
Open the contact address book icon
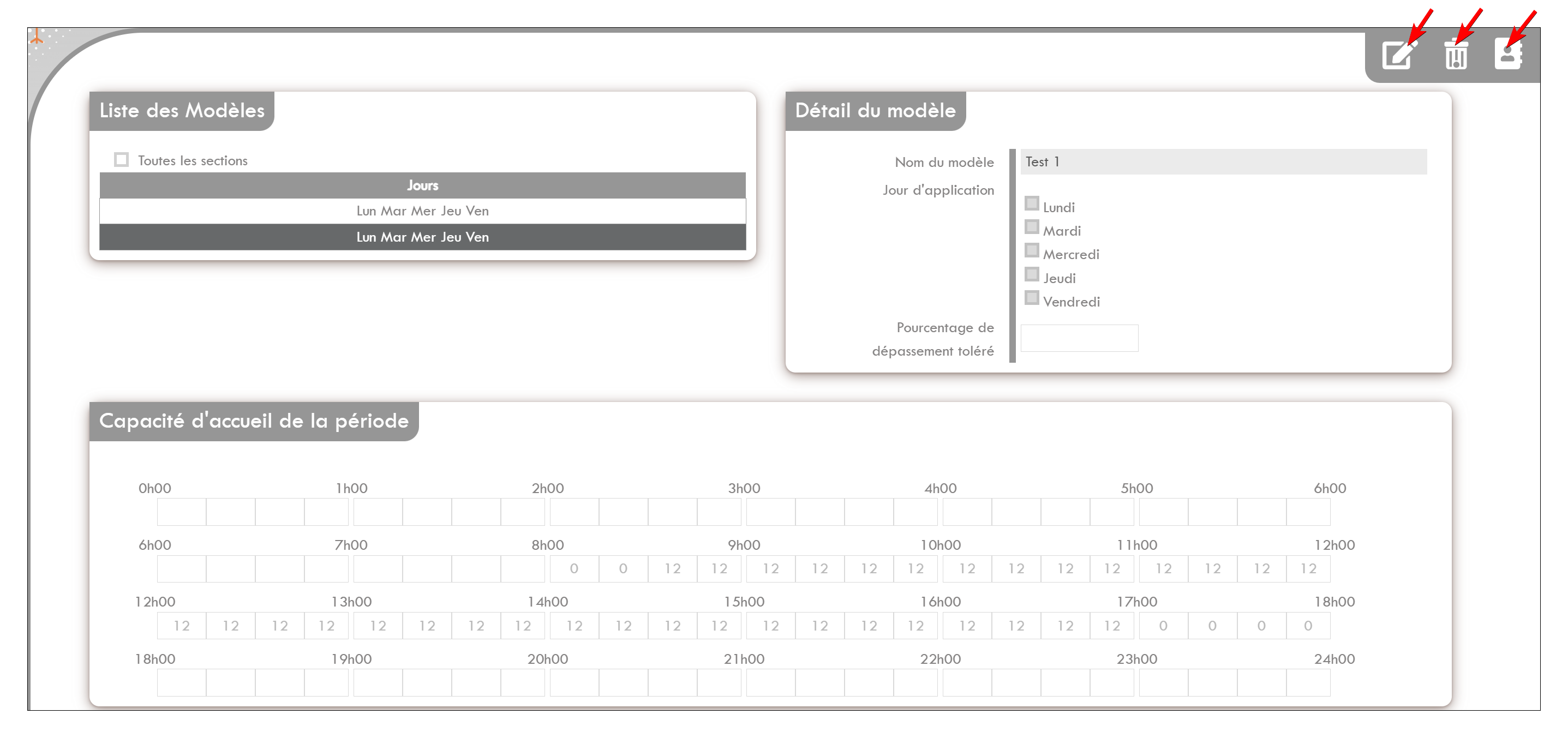point(1509,53)
